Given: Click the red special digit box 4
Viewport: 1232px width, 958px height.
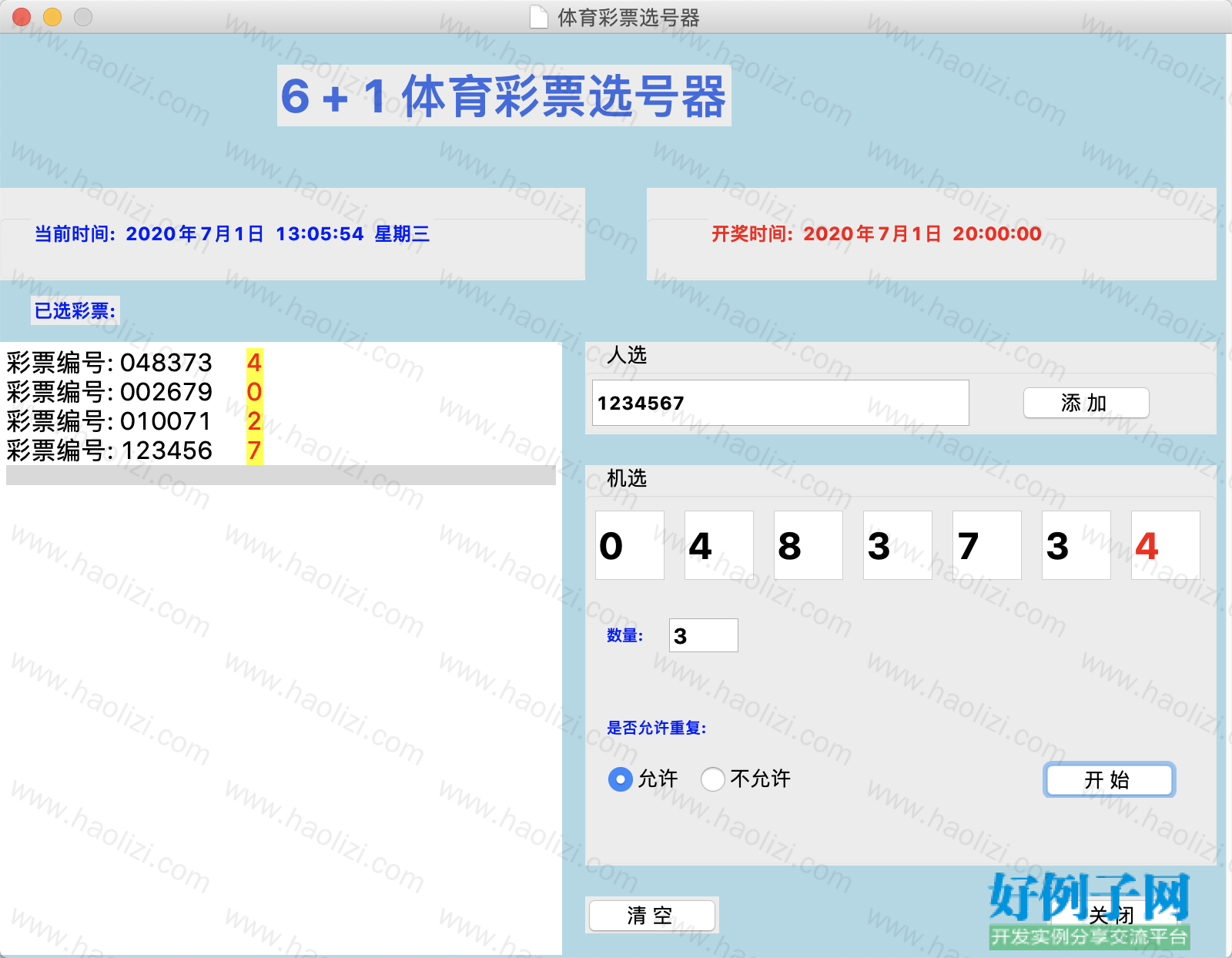Looking at the screenshot, I should [1166, 545].
